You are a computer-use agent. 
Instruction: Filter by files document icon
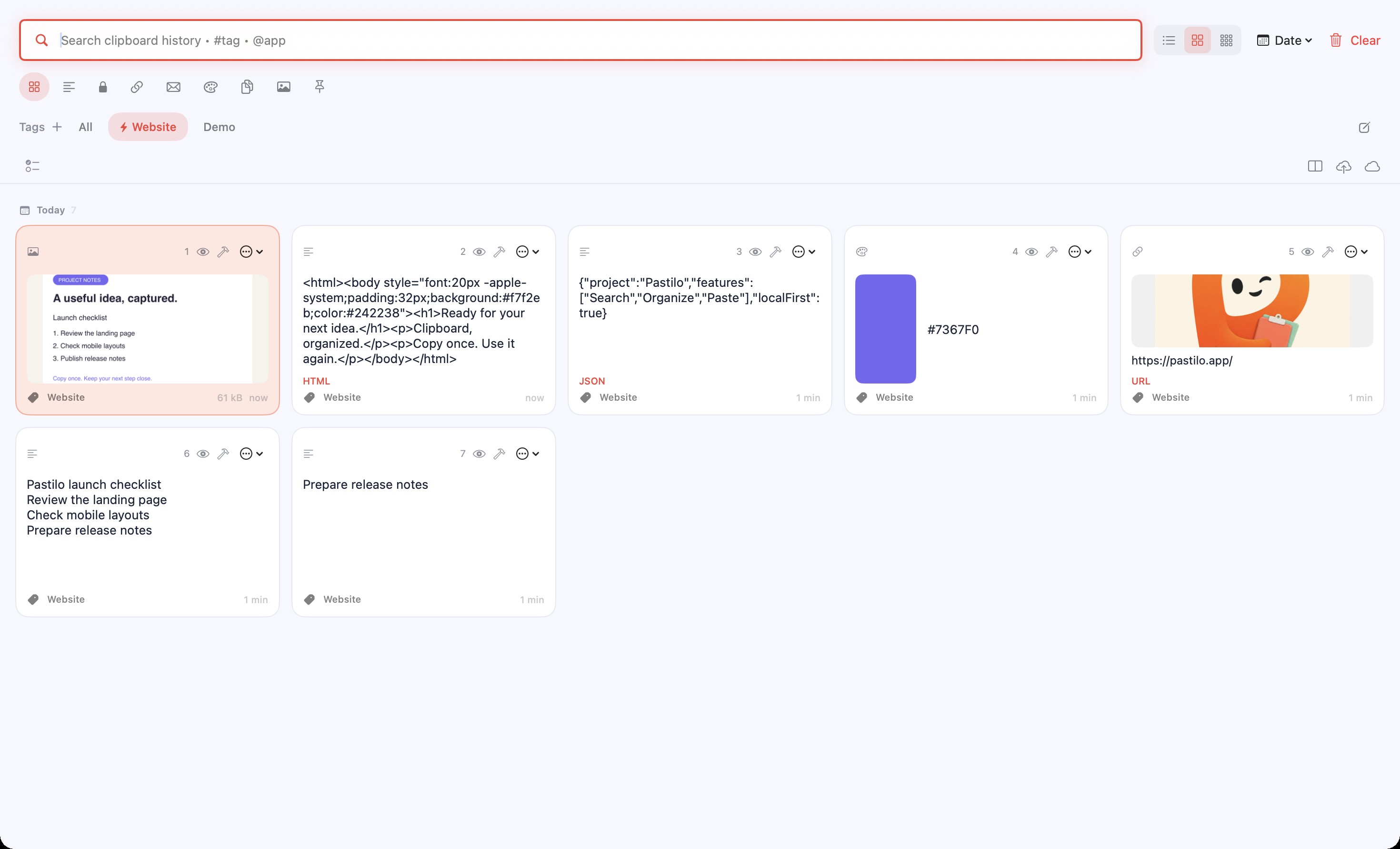coord(247,86)
